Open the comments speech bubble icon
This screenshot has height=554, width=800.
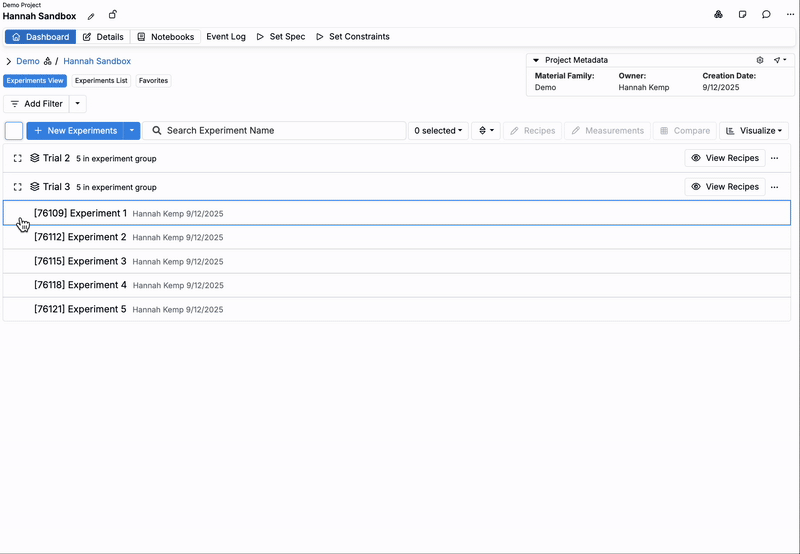click(766, 15)
